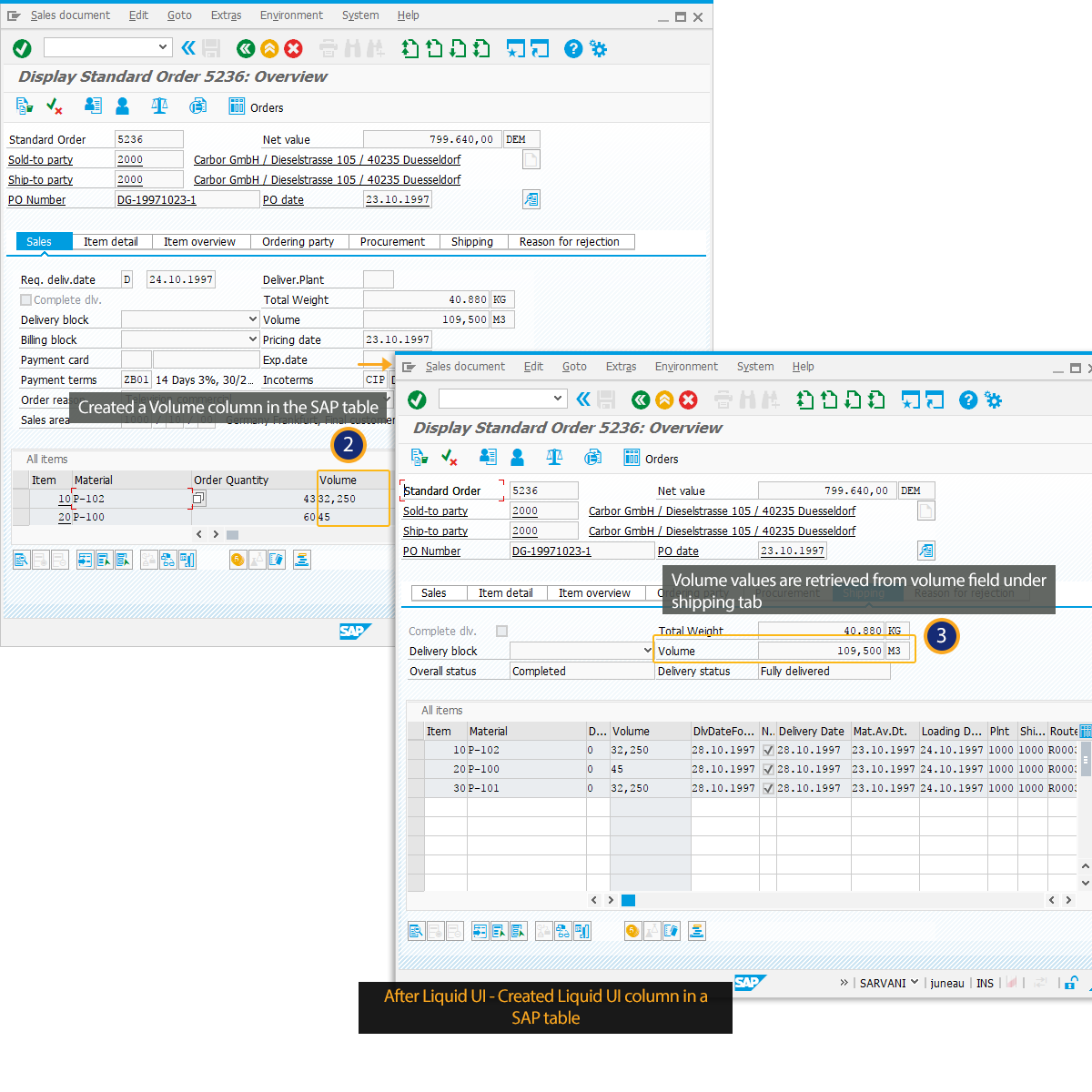This screenshot has height=1092, width=1092.
Task: Click the scales icon in the back window
Action: click(160, 106)
